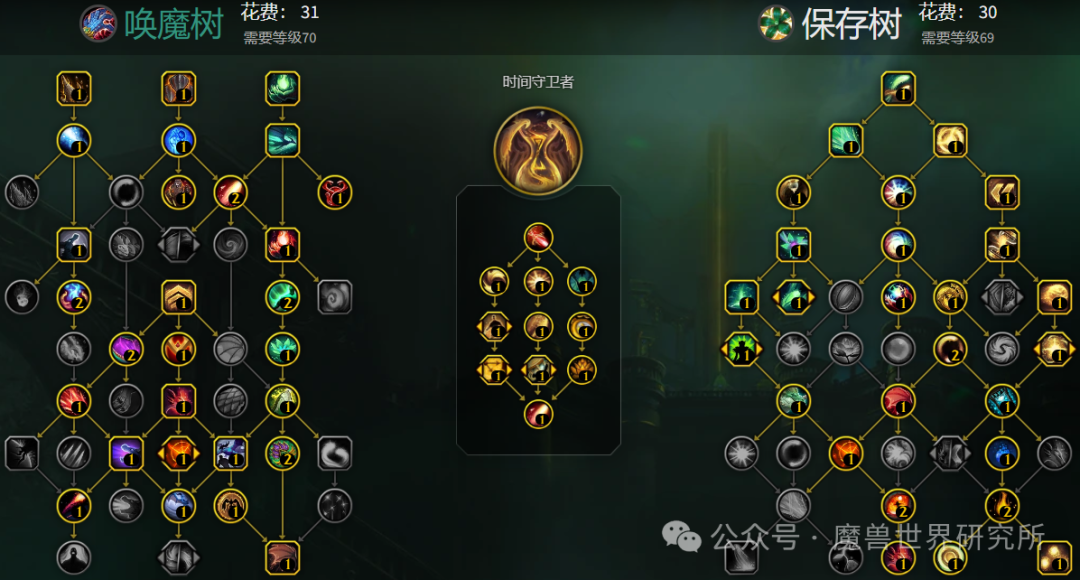Select the red capstone node ending the hero tree
Screen dimensions: 1080x580
pos(538,415)
